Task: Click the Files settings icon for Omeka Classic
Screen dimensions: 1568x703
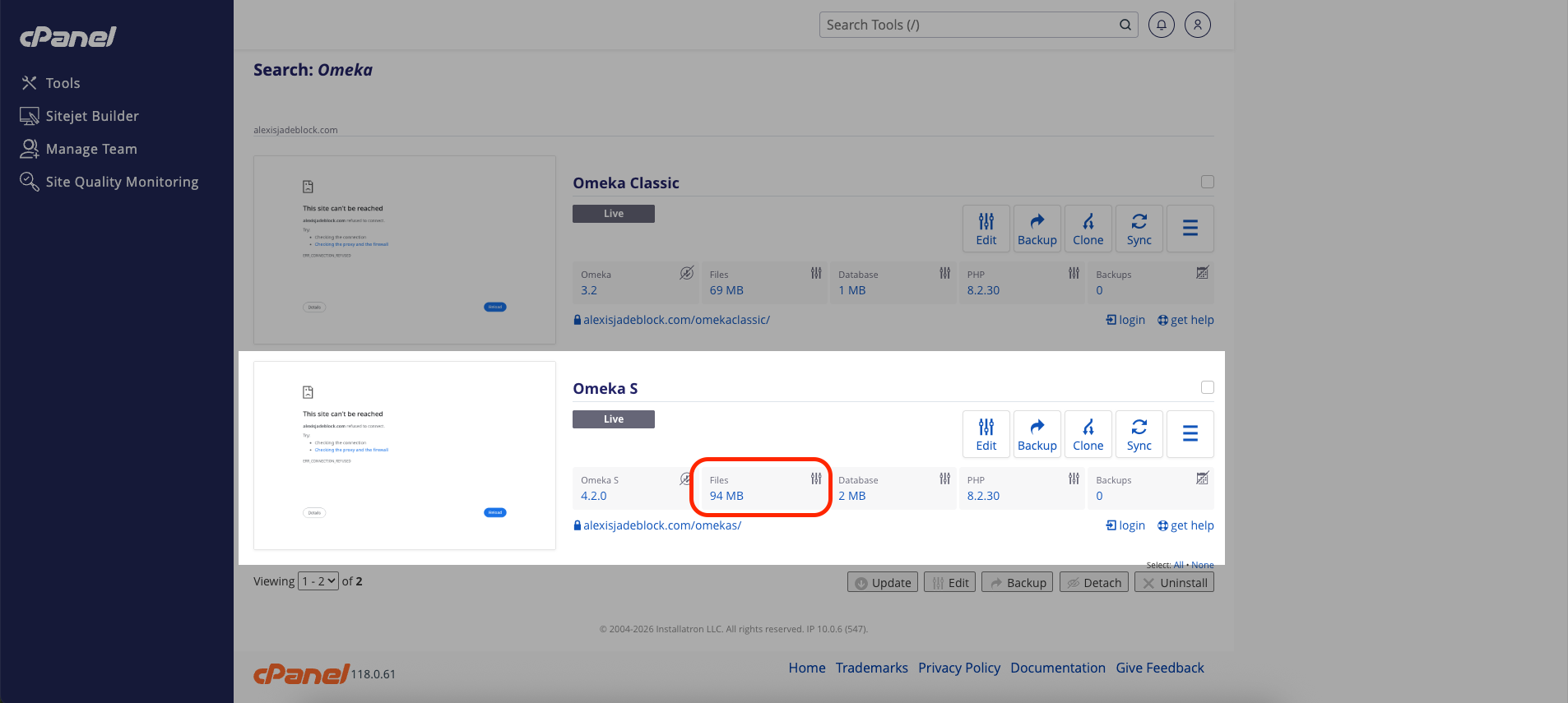Action: (x=816, y=273)
